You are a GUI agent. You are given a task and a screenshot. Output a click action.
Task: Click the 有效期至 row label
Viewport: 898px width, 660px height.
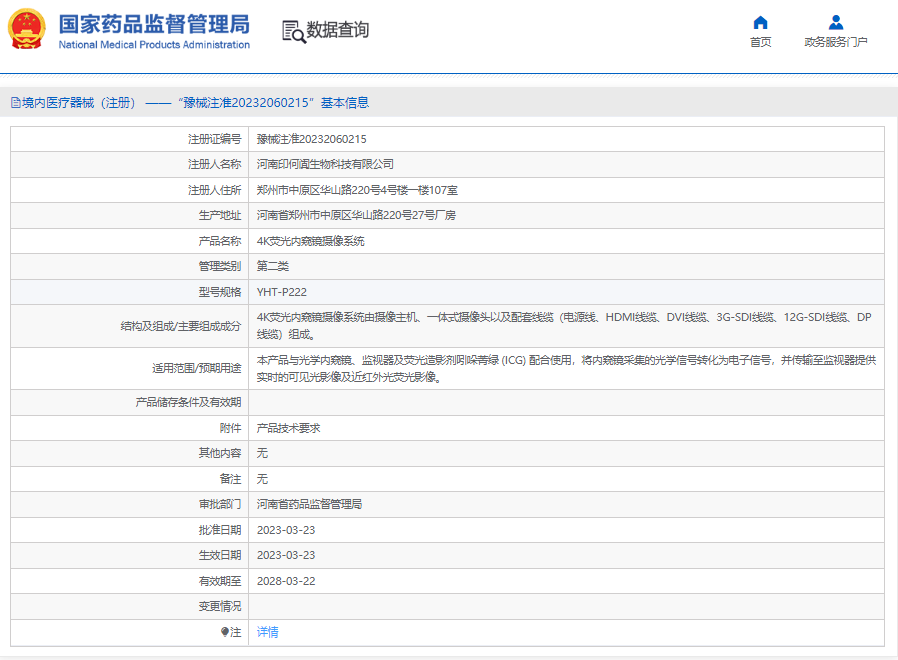tap(220, 581)
